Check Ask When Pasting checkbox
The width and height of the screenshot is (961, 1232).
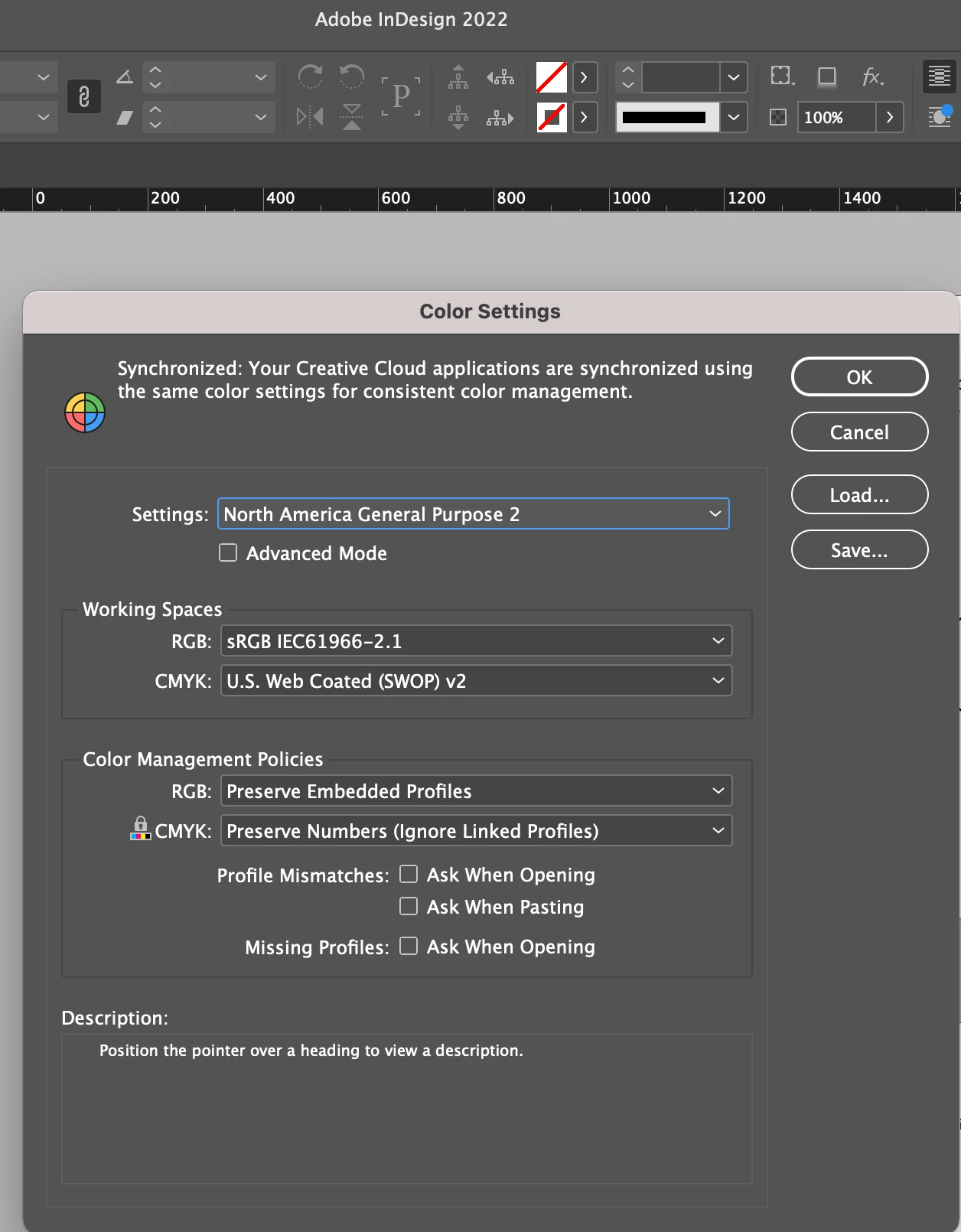[409, 906]
